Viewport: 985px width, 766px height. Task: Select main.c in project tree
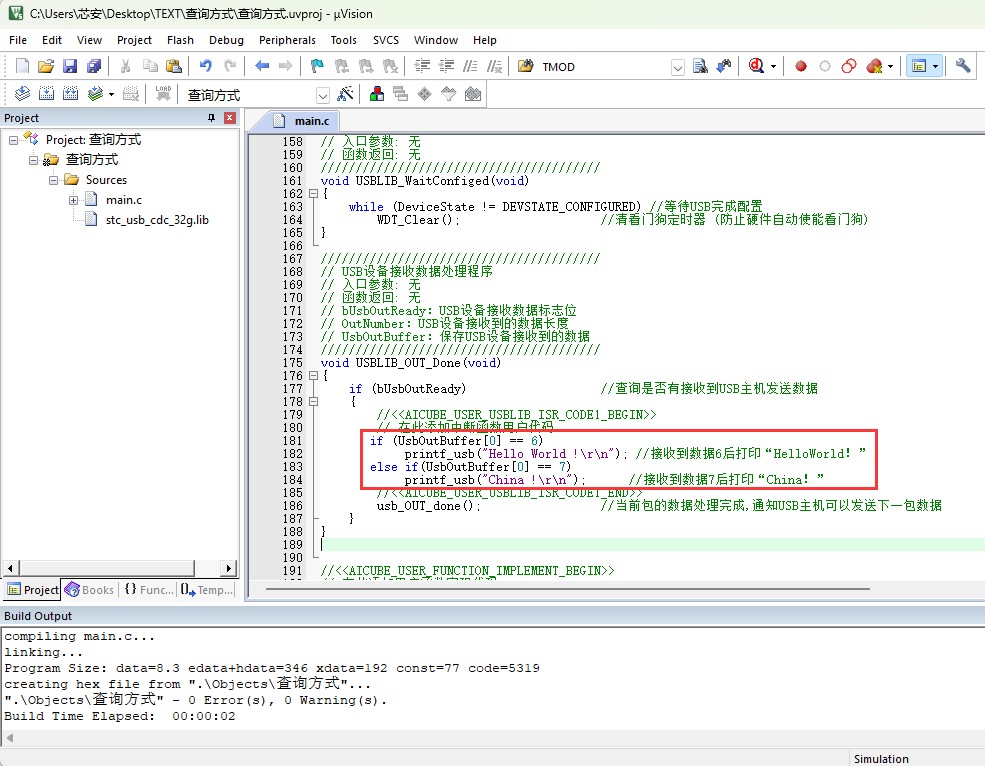tap(124, 200)
